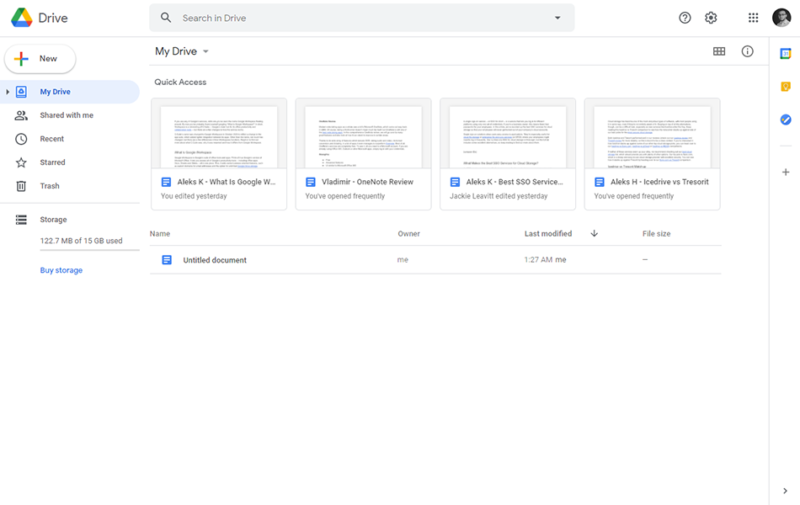Image resolution: width=800 pixels, height=505 pixels.
Task: Click the 1:27 AM me modified cell
Action: 545,260
